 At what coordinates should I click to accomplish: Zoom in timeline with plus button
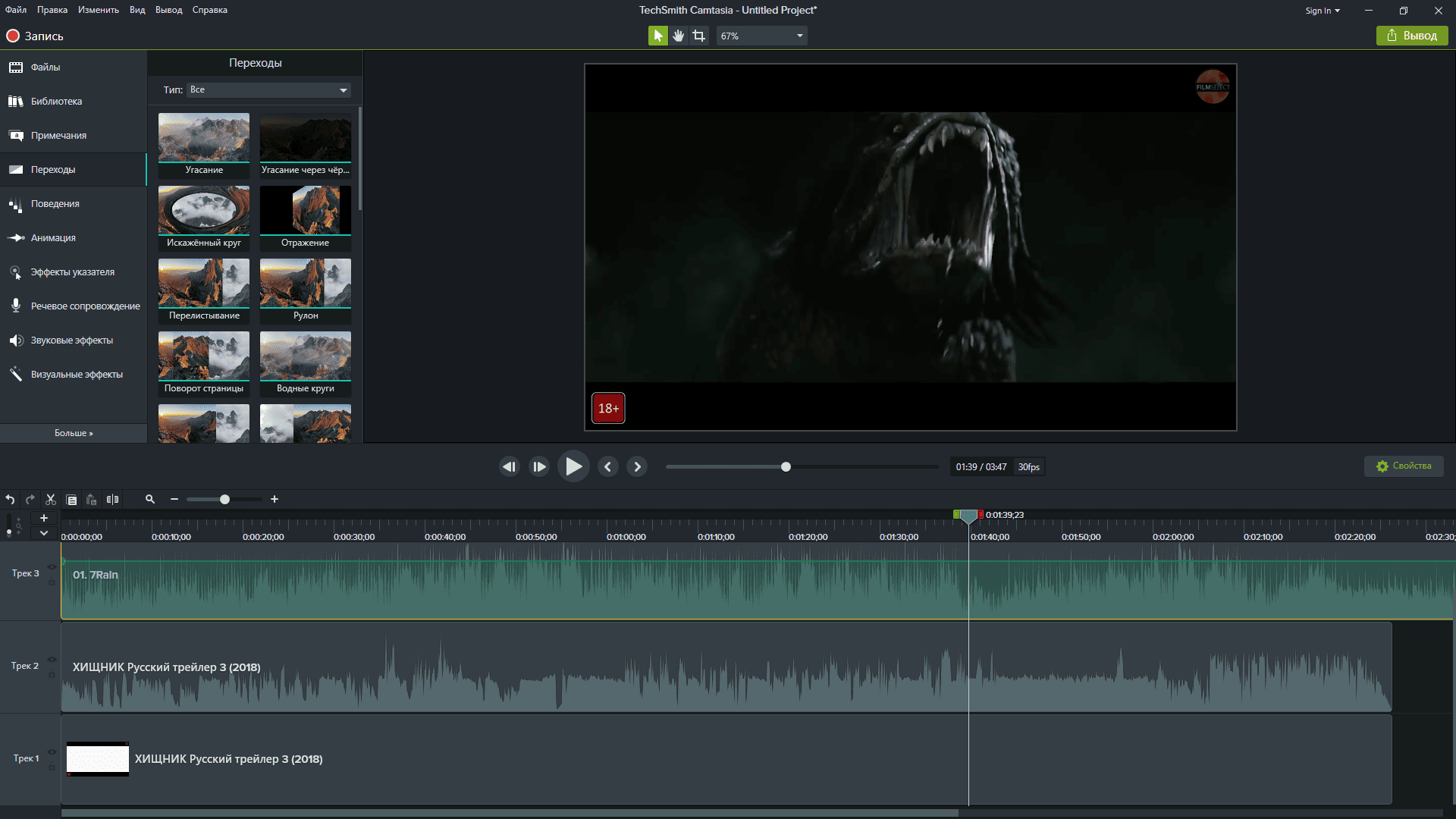pyautogui.click(x=275, y=499)
